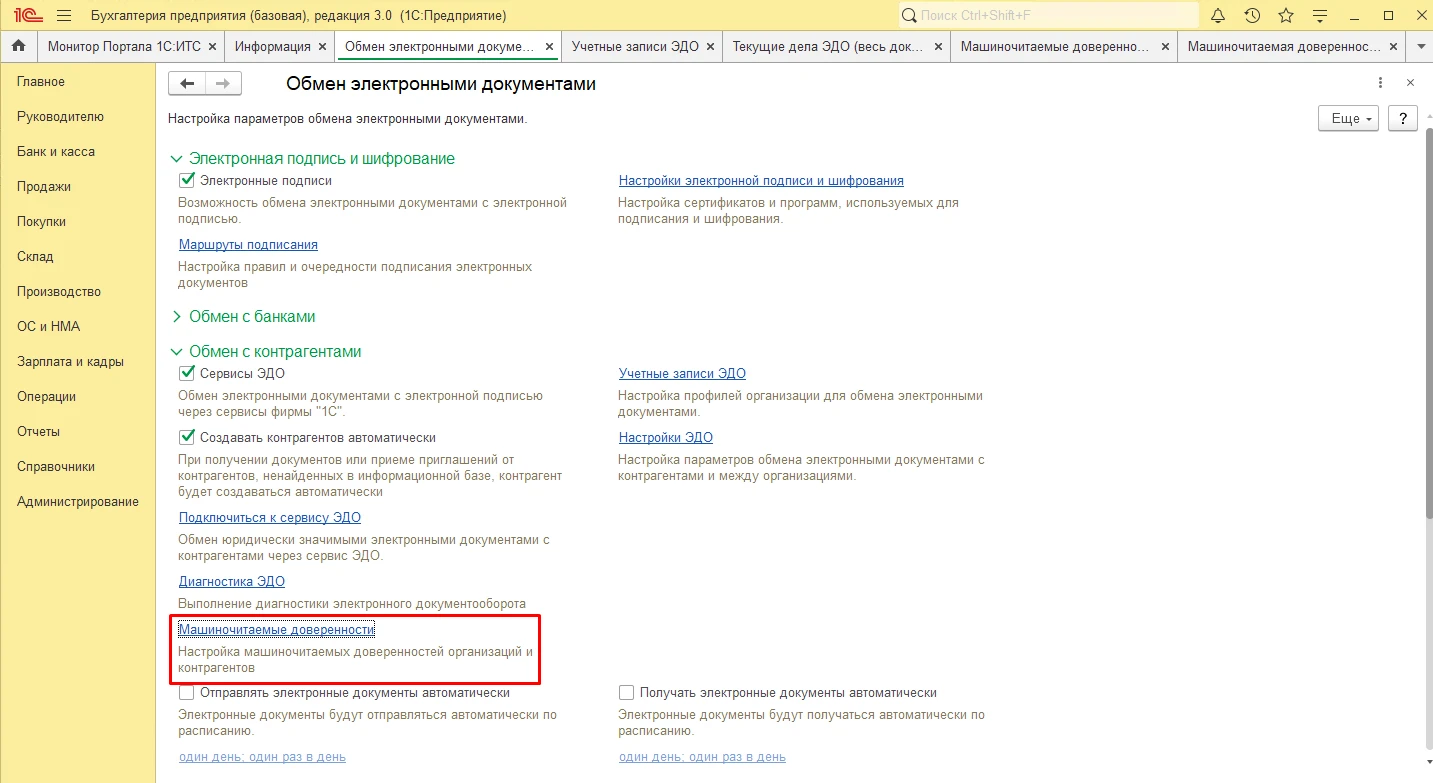Open Отчеты section in sidebar

click(38, 432)
